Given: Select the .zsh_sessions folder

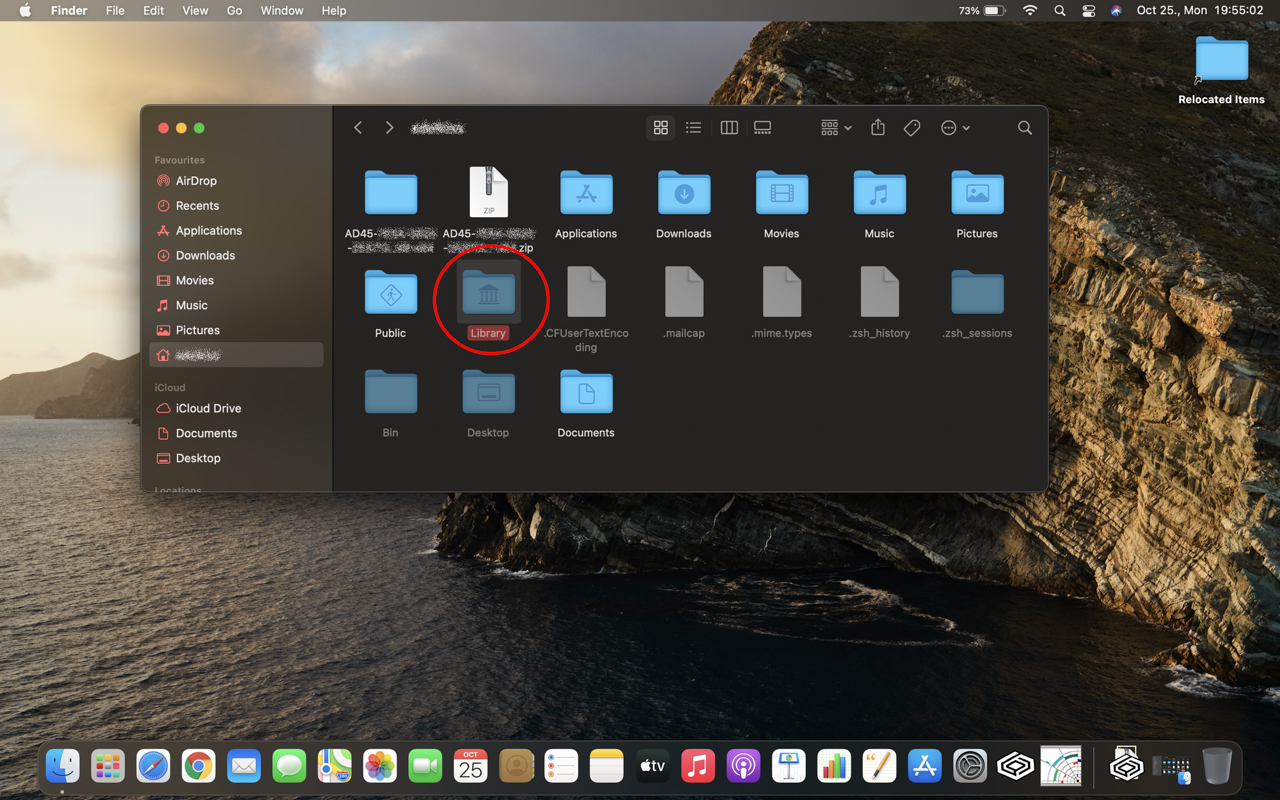Looking at the screenshot, I should tap(977, 292).
